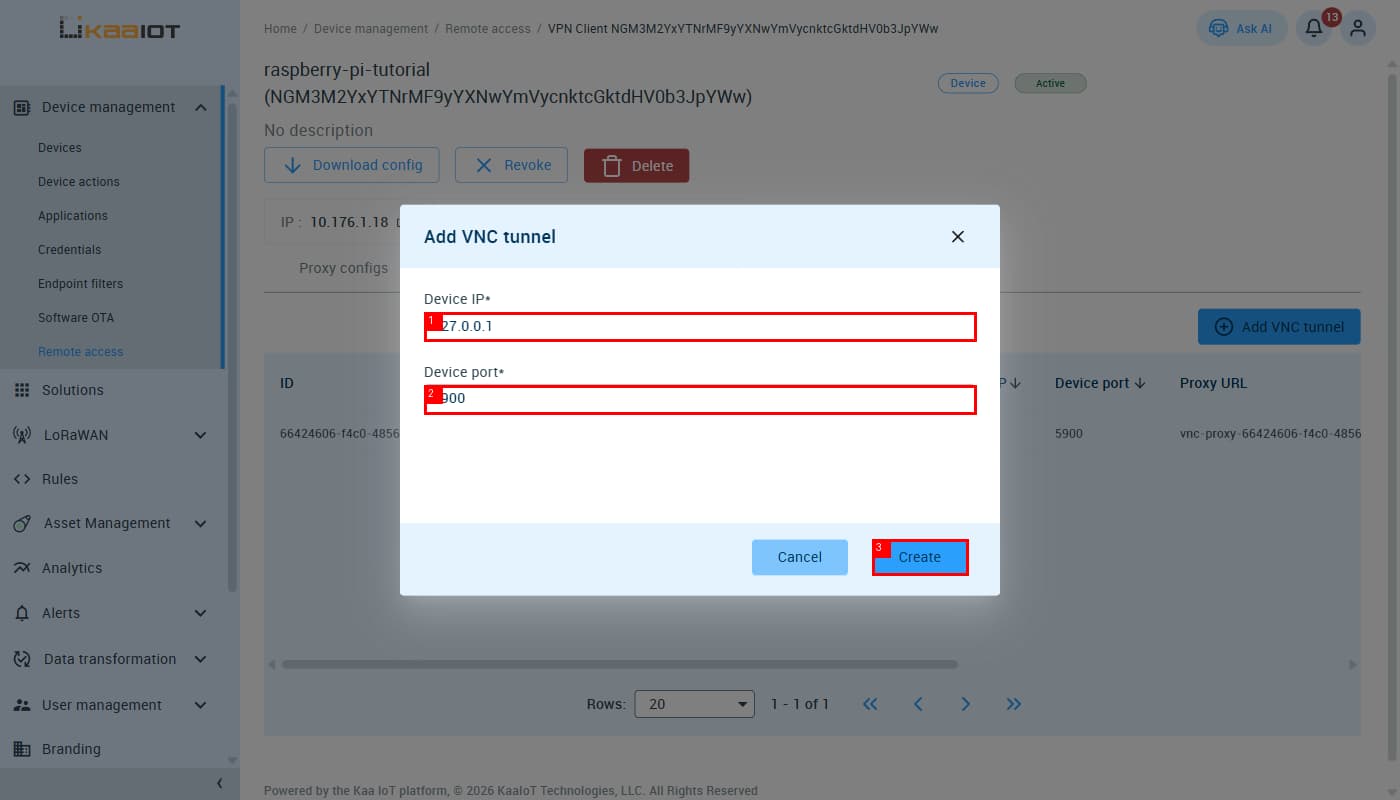Click Cancel in the dialog
1400x800 pixels.
click(x=800, y=557)
